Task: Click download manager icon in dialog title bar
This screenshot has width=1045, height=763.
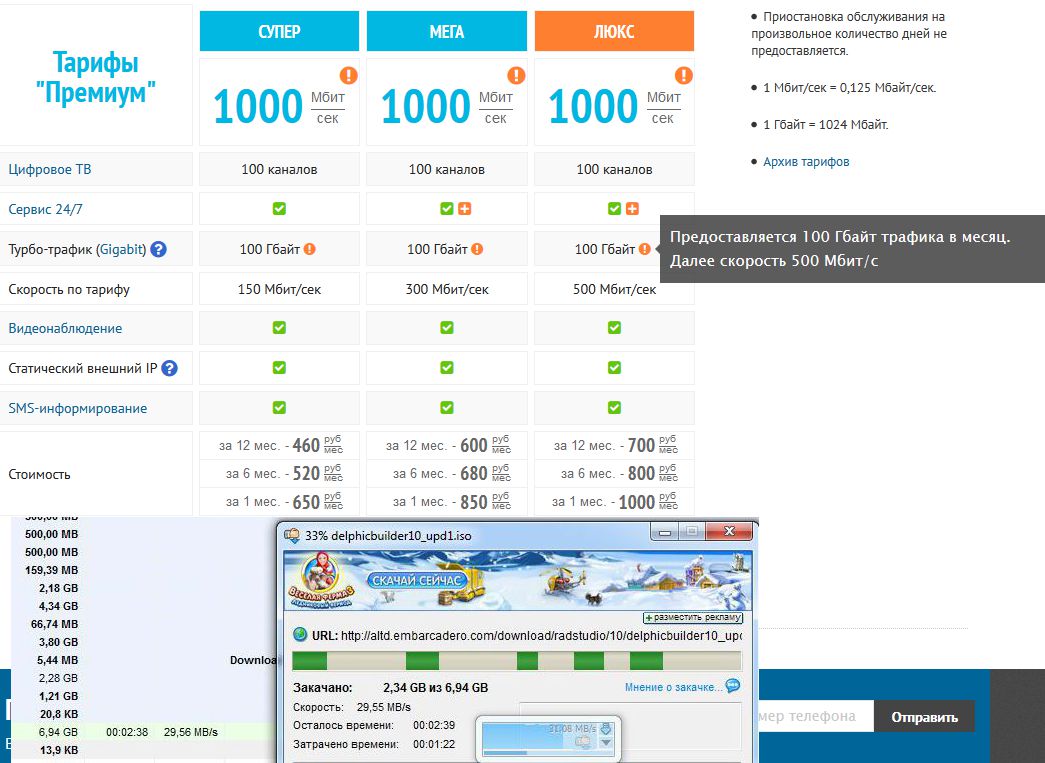Action: coord(292,535)
